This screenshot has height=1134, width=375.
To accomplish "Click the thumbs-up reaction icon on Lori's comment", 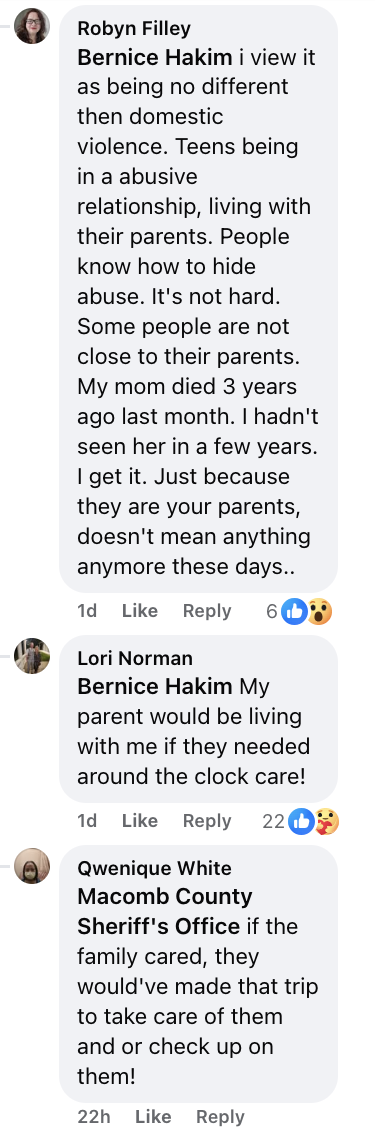I will coord(301,821).
